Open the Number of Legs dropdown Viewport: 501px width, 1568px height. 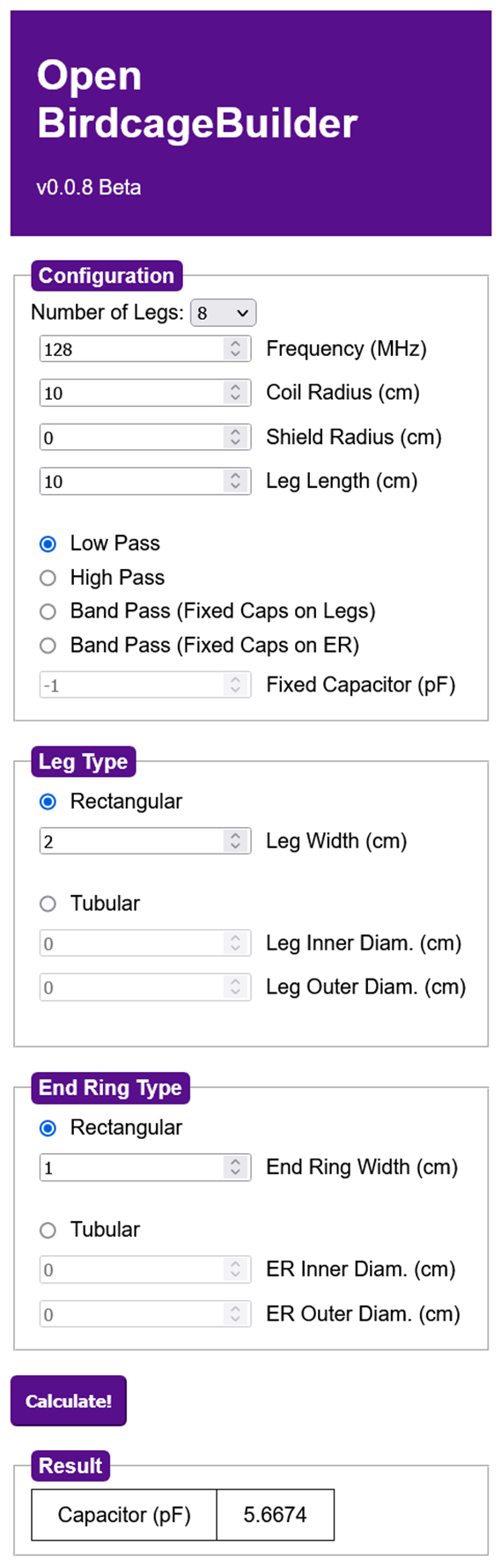tap(223, 313)
